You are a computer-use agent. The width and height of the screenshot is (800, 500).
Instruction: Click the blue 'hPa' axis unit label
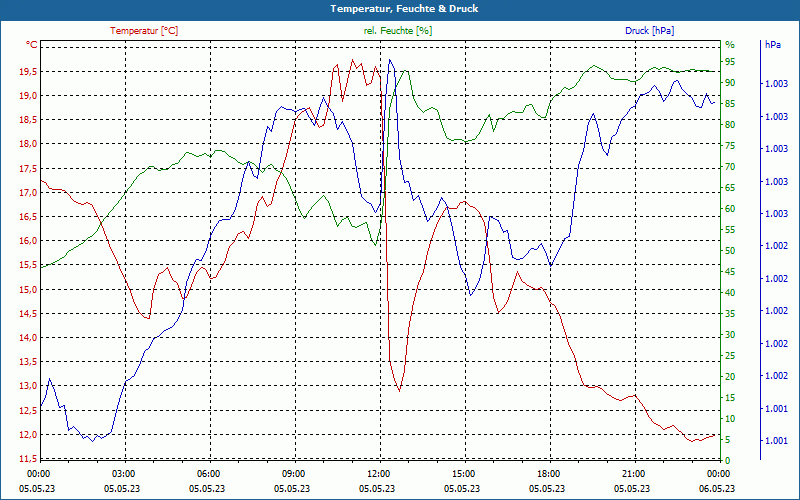[773, 45]
